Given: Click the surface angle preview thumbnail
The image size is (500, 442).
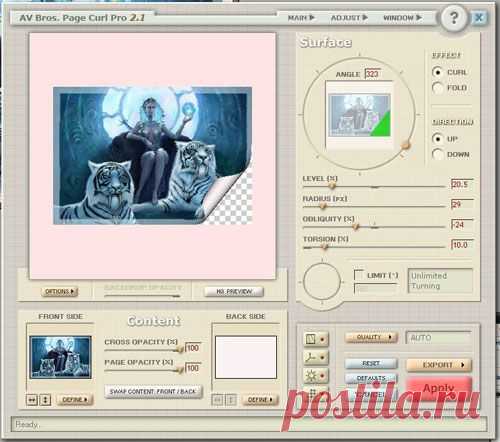Looking at the screenshot, I should coord(359,115).
